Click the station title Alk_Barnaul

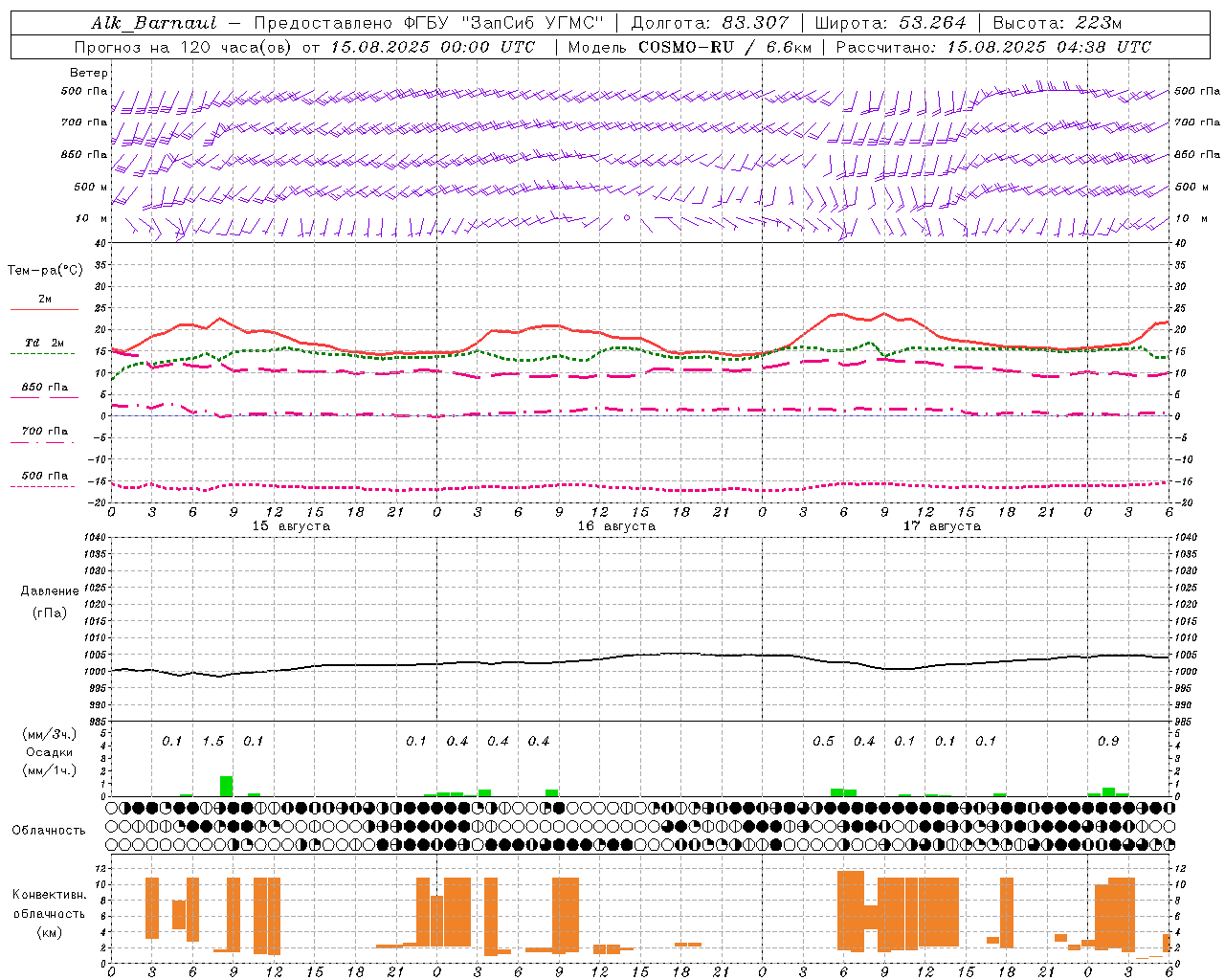point(154,23)
